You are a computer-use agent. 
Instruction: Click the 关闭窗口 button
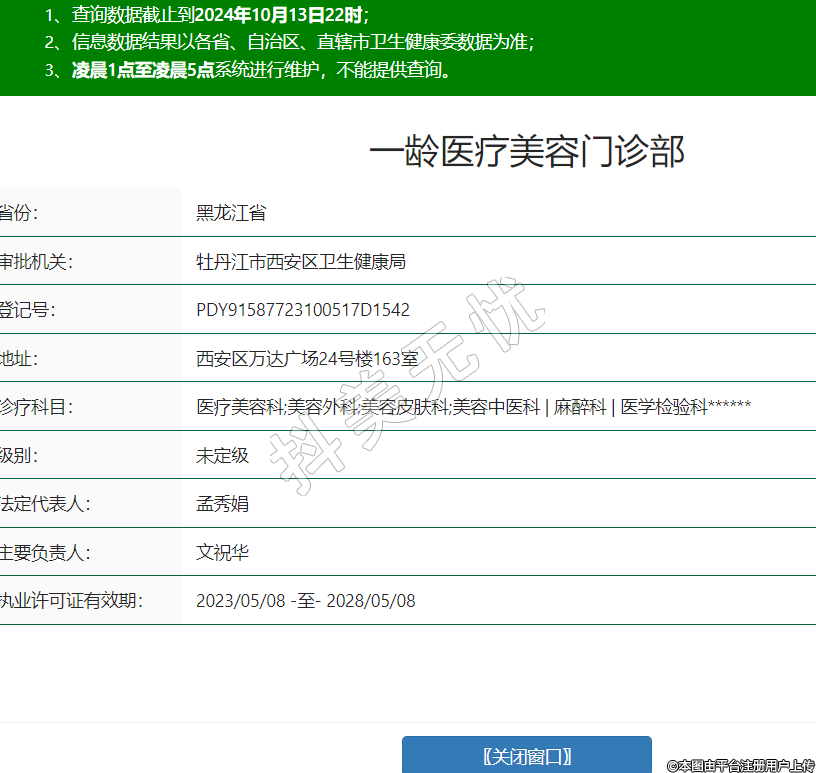(x=526, y=756)
